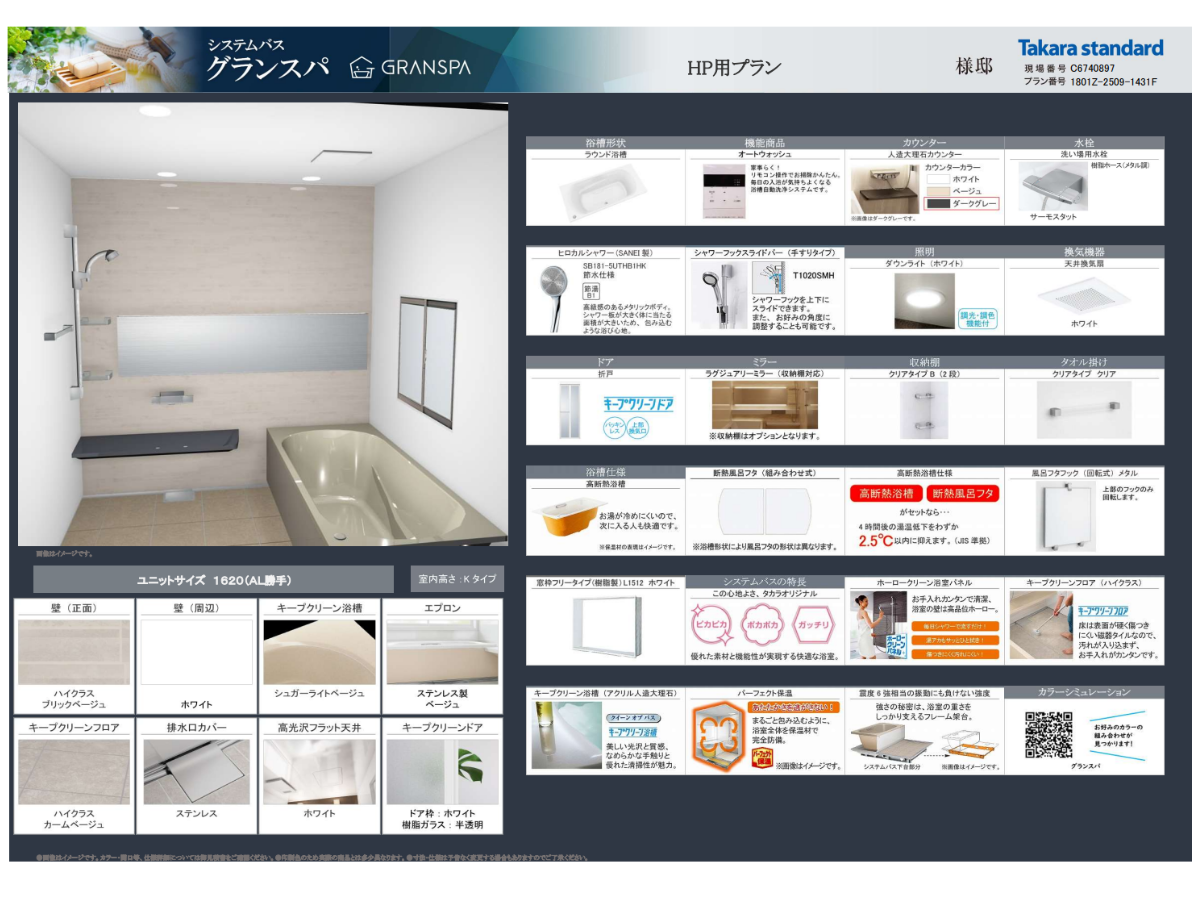Click the 節湯B1 badge beside the shower head
The width and height of the screenshot is (1200, 900).
590,291
